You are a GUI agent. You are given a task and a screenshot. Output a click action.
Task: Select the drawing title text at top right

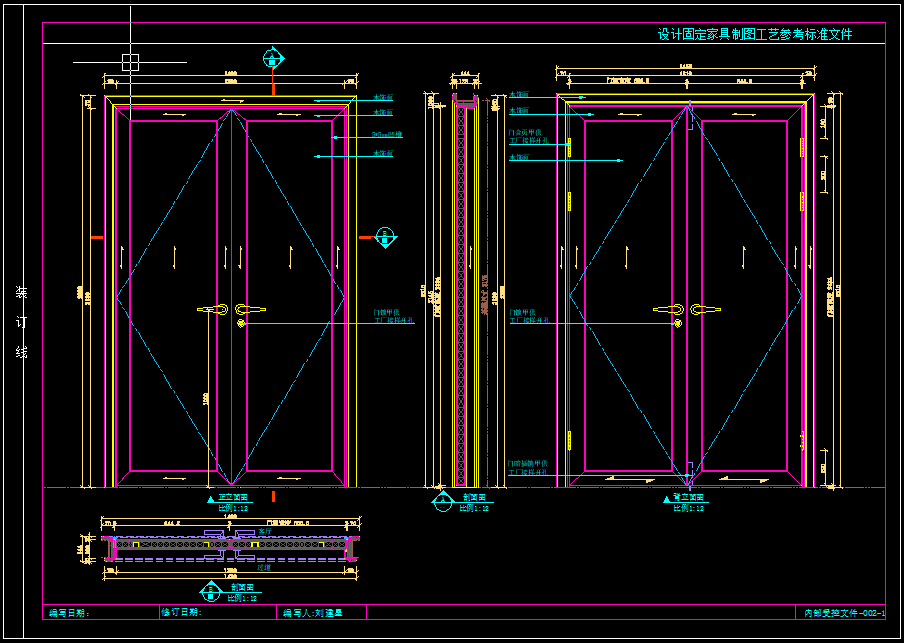pos(755,34)
